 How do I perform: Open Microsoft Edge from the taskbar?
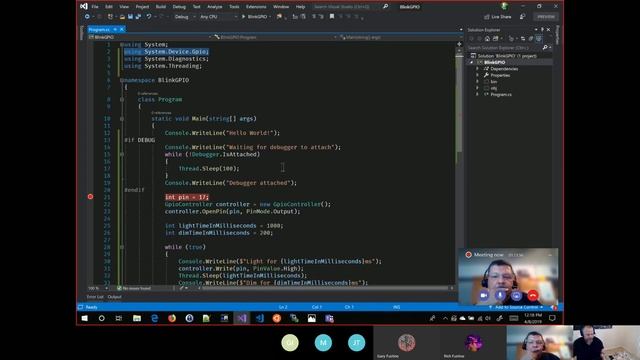(155, 318)
